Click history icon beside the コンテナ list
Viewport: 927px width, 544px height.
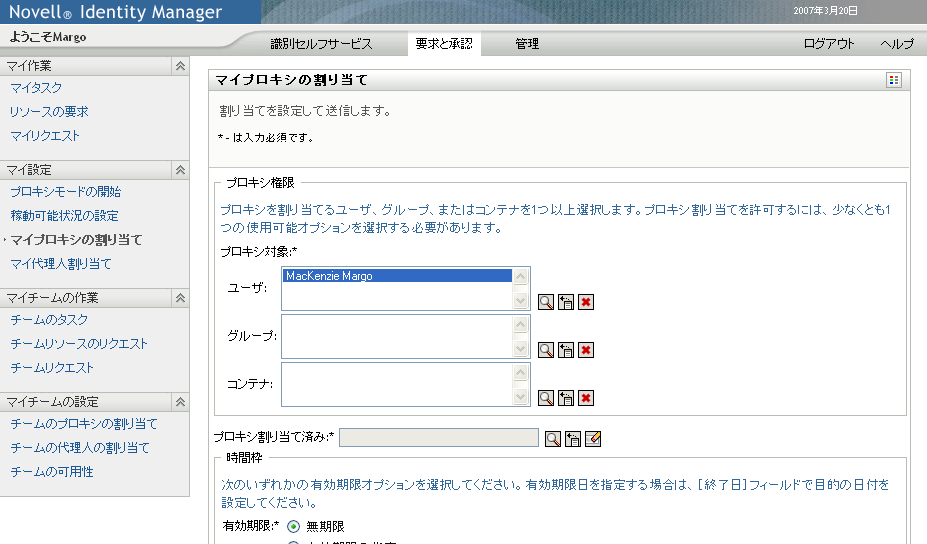(566, 398)
